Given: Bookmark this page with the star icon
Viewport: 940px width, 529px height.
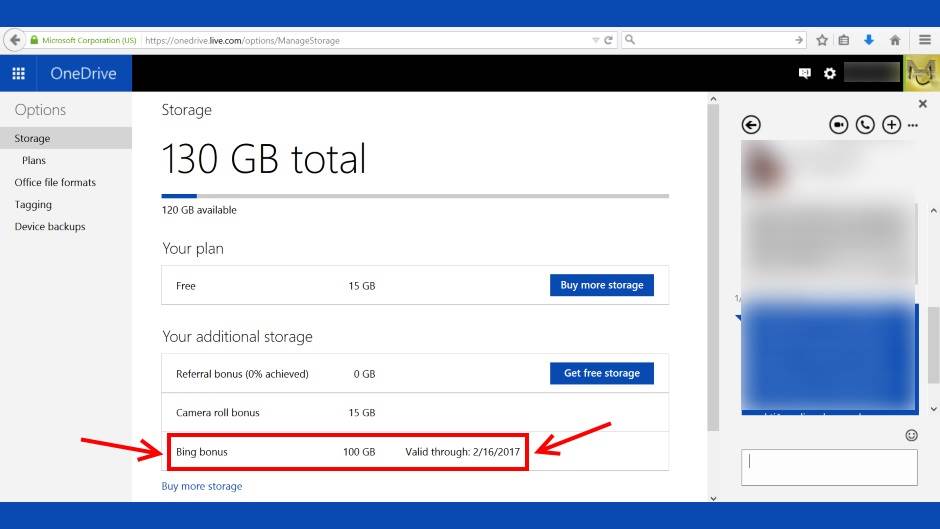Looking at the screenshot, I should (822, 40).
